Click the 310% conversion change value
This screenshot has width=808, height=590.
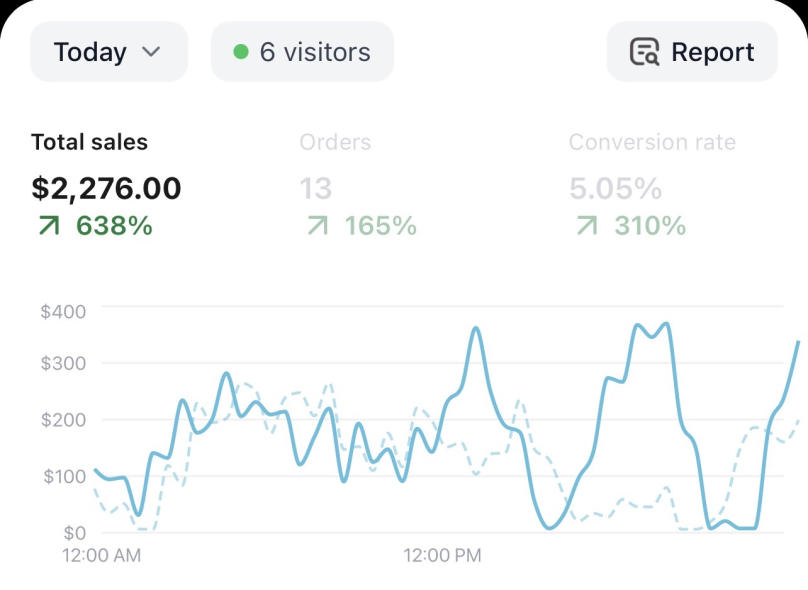(650, 226)
